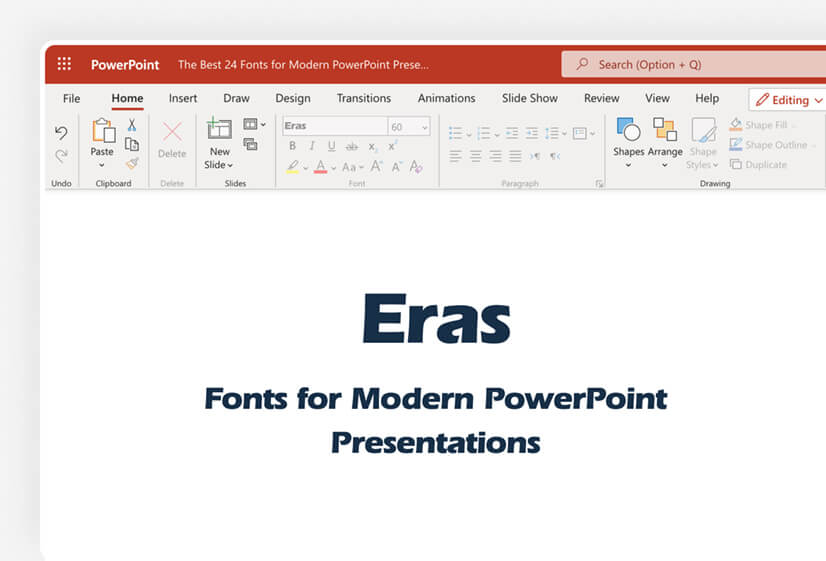Select the Home tab
This screenshot has height=561, width=826.
click(127, 99)
